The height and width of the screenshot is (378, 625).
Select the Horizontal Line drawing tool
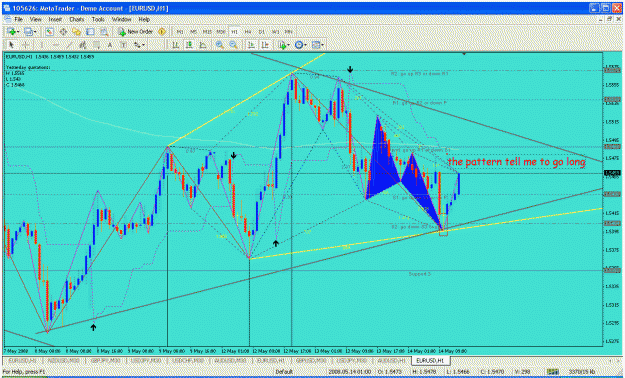coord(55,45)
